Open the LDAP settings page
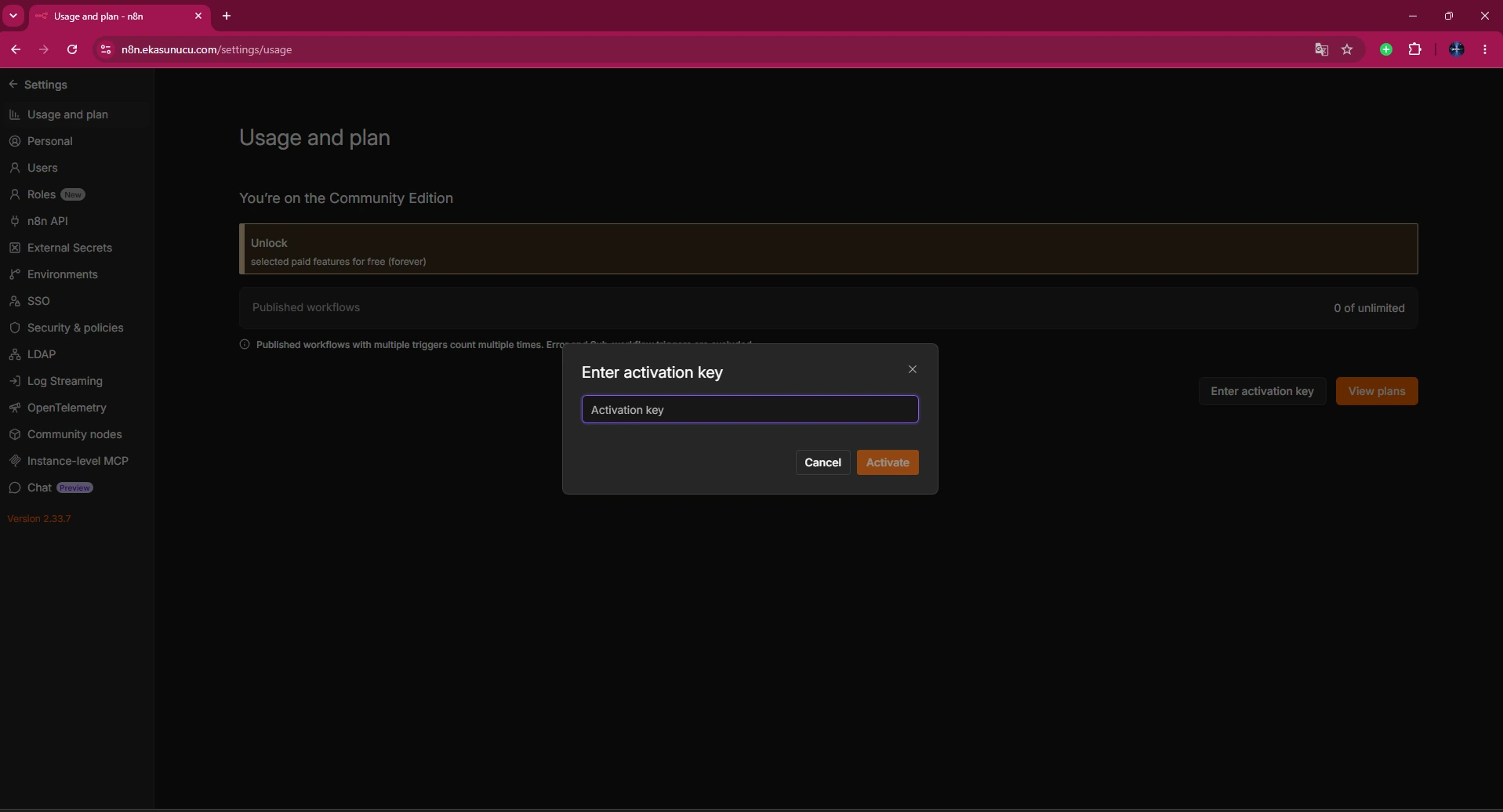 click(x=75, y=354)
